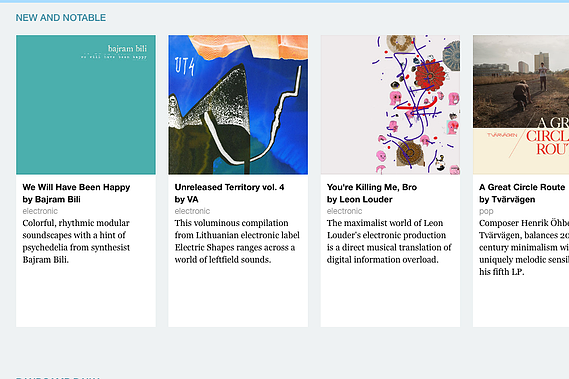Viewport: 569px width, 379px height.
Task: Click the You're Killing Me, Bro title
Action: 372,187
